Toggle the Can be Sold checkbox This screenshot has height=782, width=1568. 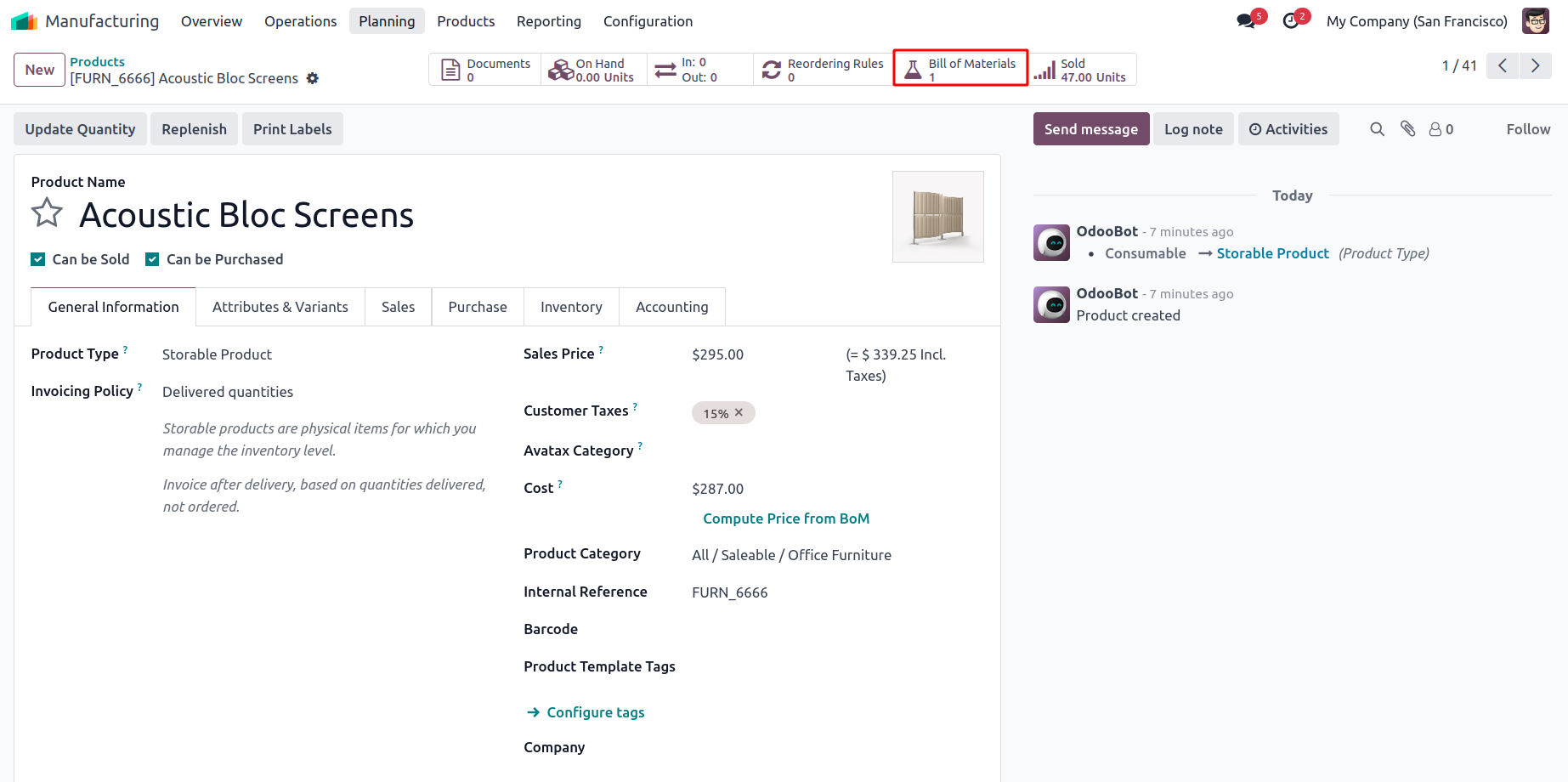(x=38, y=259)
